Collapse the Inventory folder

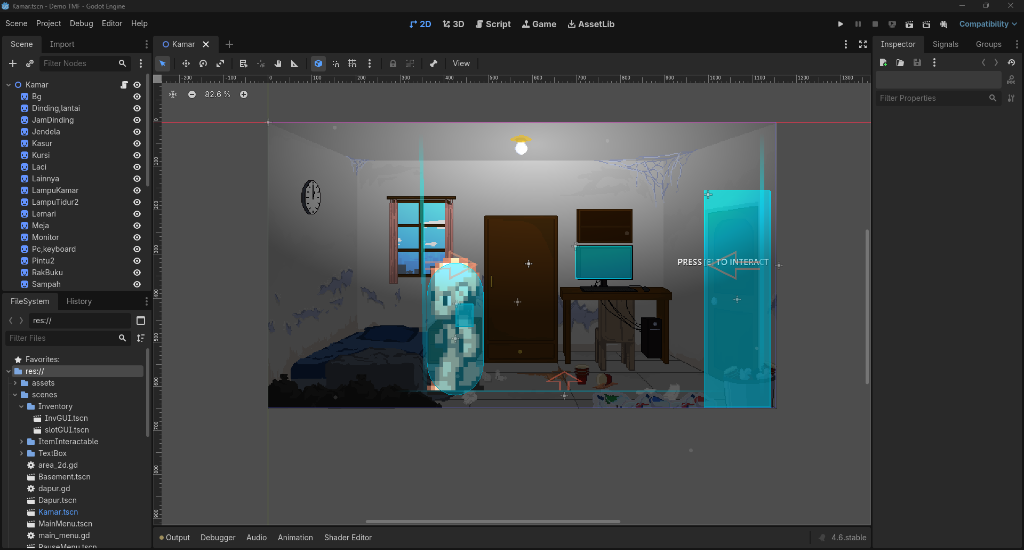(22, 406)
